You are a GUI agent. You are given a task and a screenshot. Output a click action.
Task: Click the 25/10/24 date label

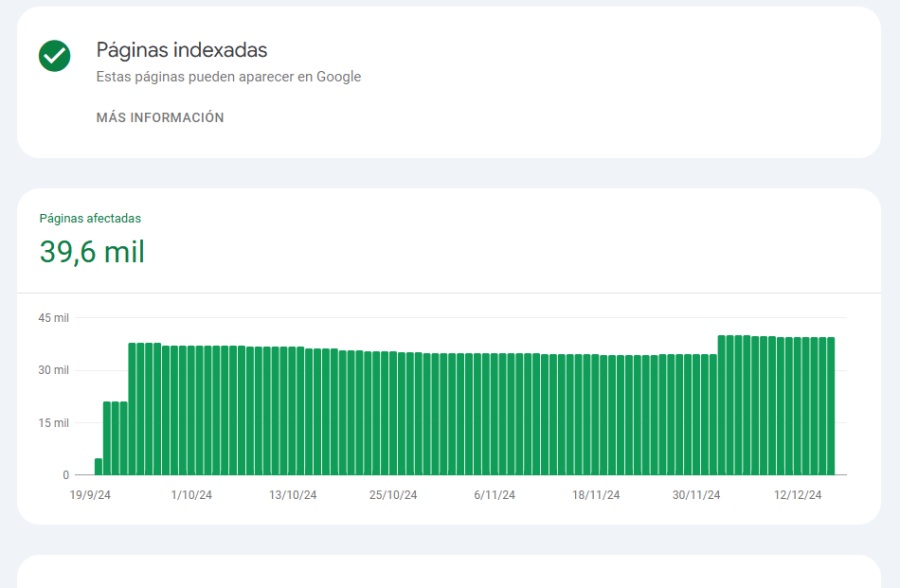tap(393, 495)
